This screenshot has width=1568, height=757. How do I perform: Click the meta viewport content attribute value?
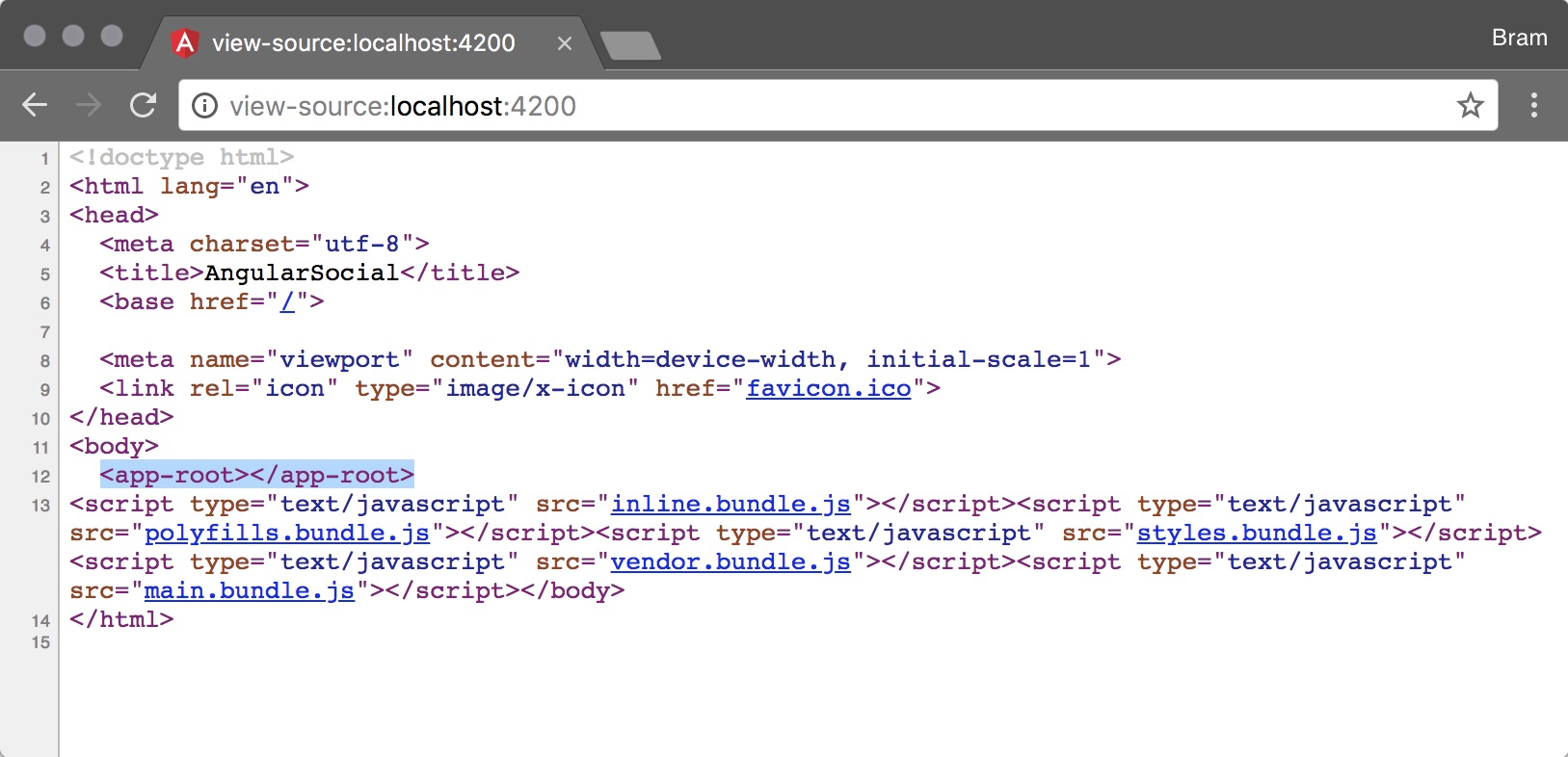click(828, 359)
